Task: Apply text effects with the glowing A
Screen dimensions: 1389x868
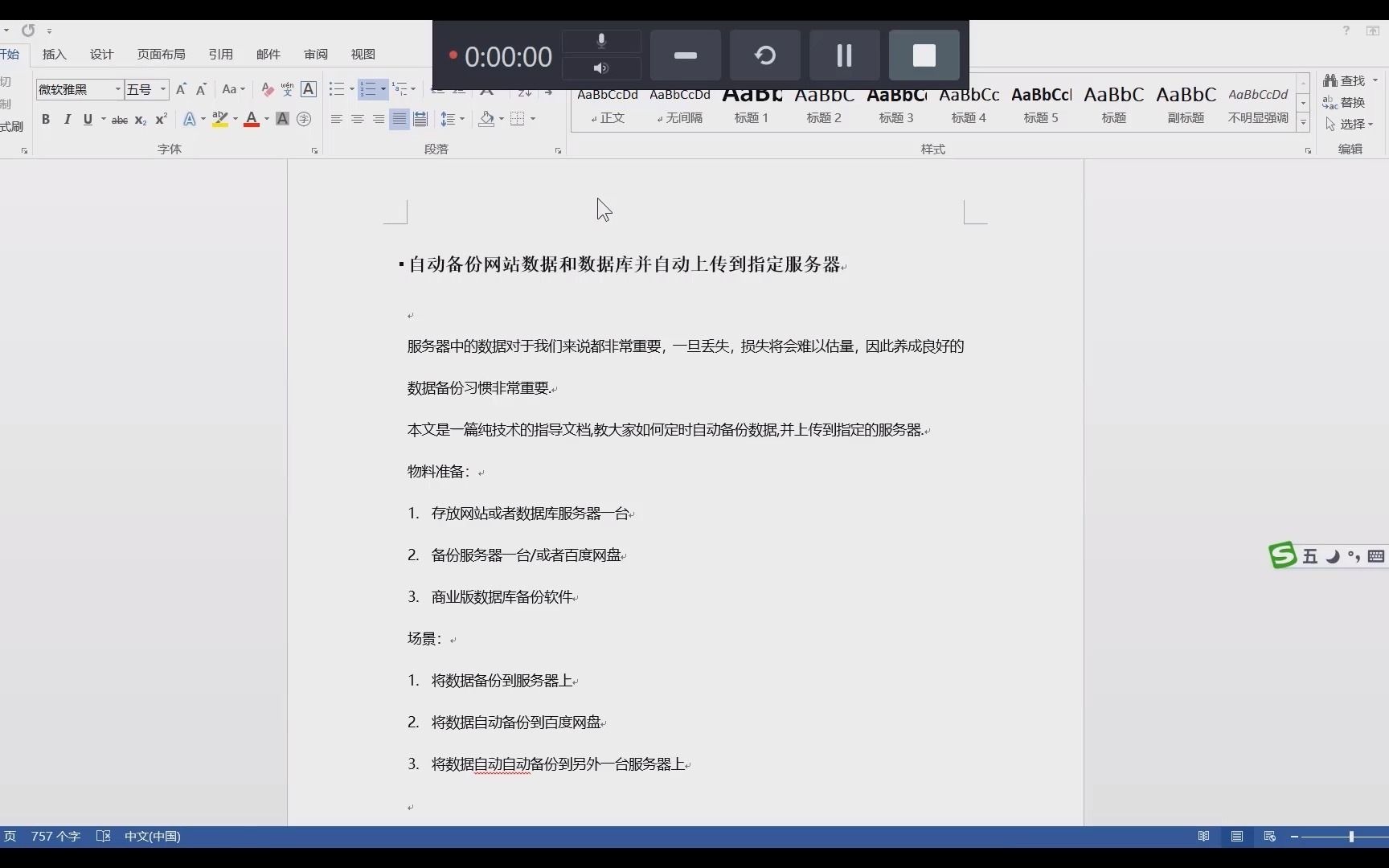Action: click(x=189, y=119)
